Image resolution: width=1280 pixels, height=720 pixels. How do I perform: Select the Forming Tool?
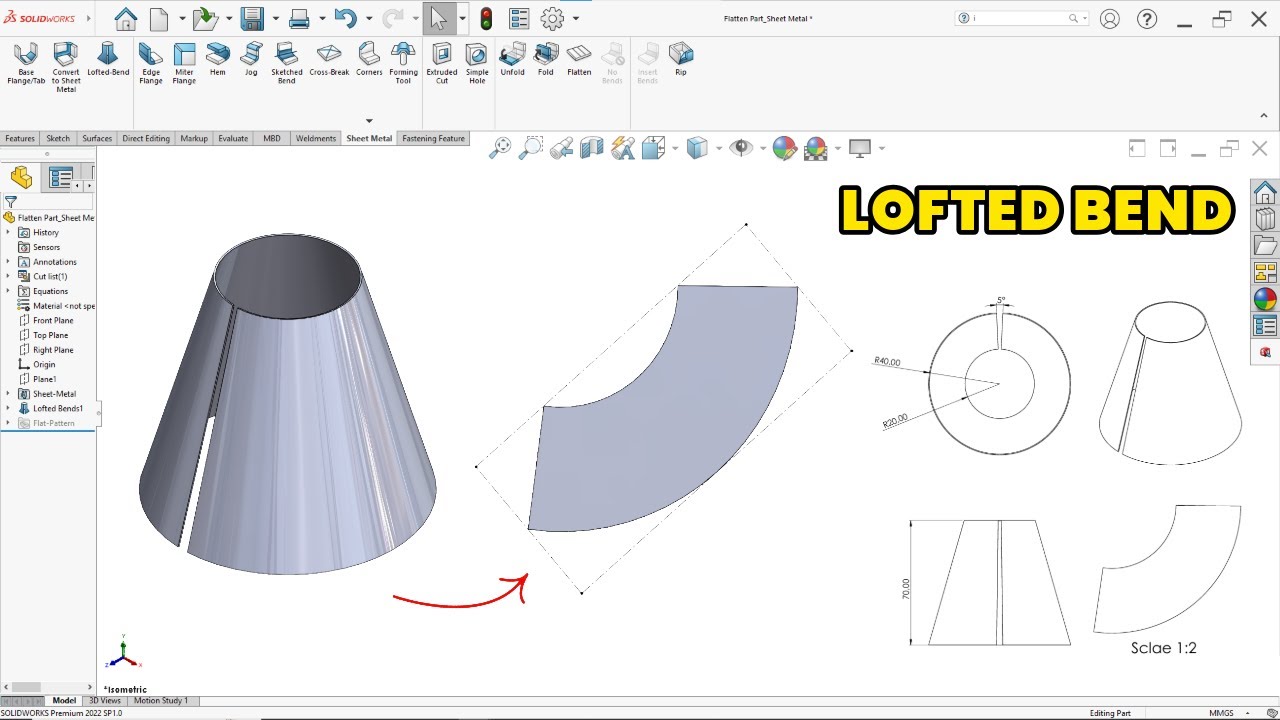tap(403, 62)
